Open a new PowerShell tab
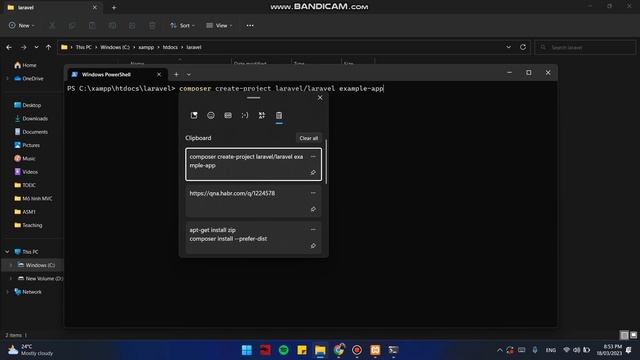Viewport: 640px width, 360px height. point(176,74)
